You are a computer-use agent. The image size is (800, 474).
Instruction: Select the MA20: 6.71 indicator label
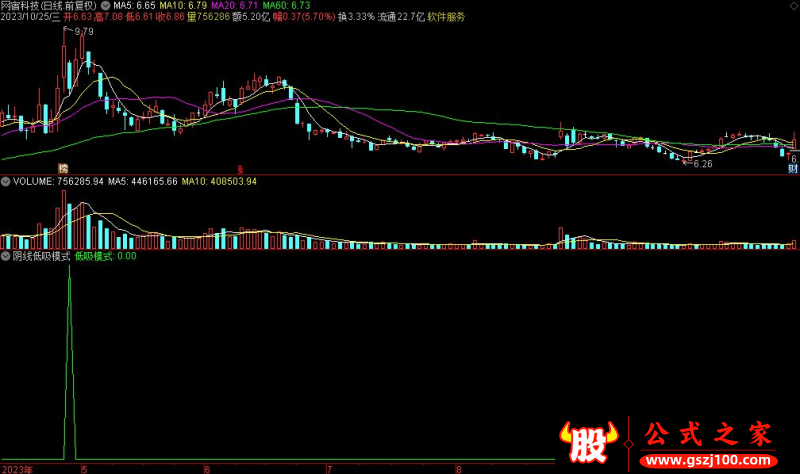235,6
